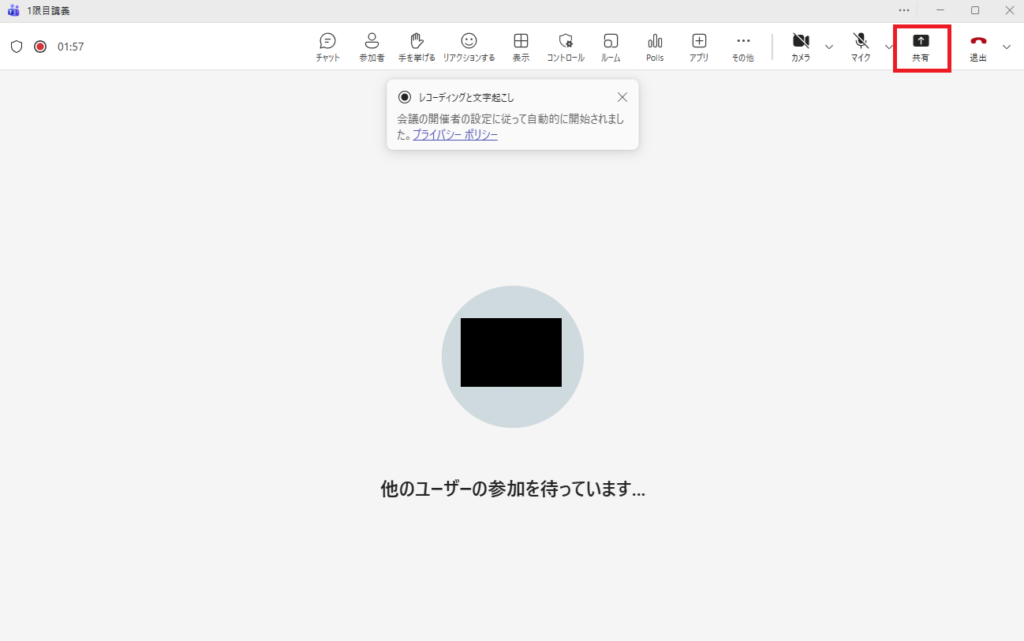The width and height of the screenshot is (1024, 641).
Task: Click the 共有 share screen button
Action: [x=920, y=46]
